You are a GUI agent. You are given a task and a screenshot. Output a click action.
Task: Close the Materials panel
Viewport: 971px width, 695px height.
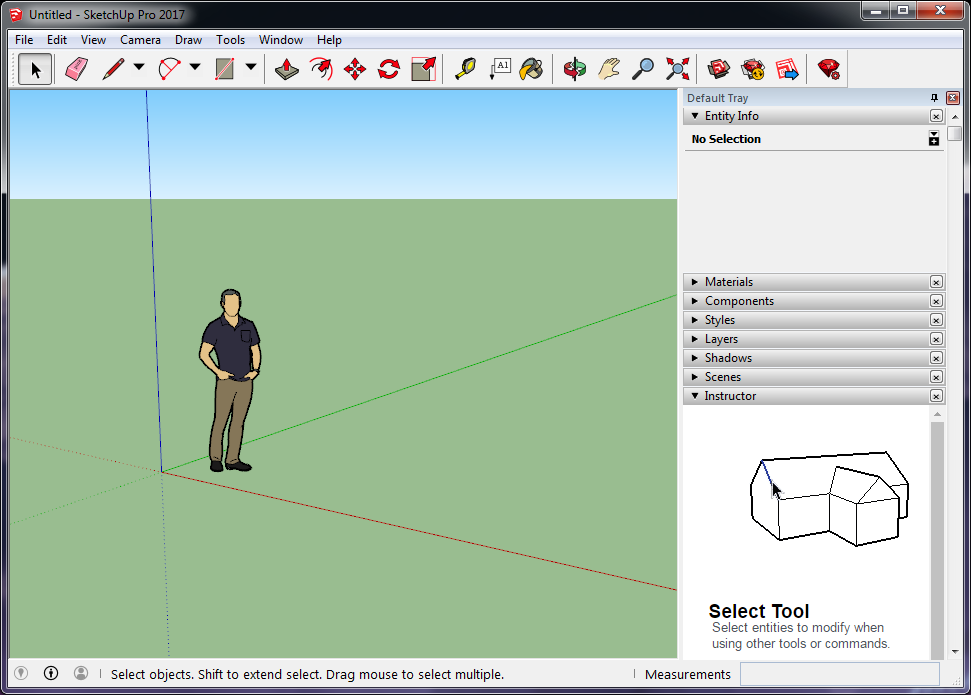tap(936, 282)
